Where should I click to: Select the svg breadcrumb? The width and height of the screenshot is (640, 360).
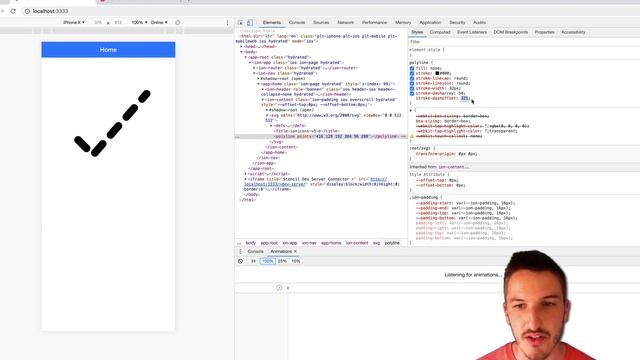point(376,243)
